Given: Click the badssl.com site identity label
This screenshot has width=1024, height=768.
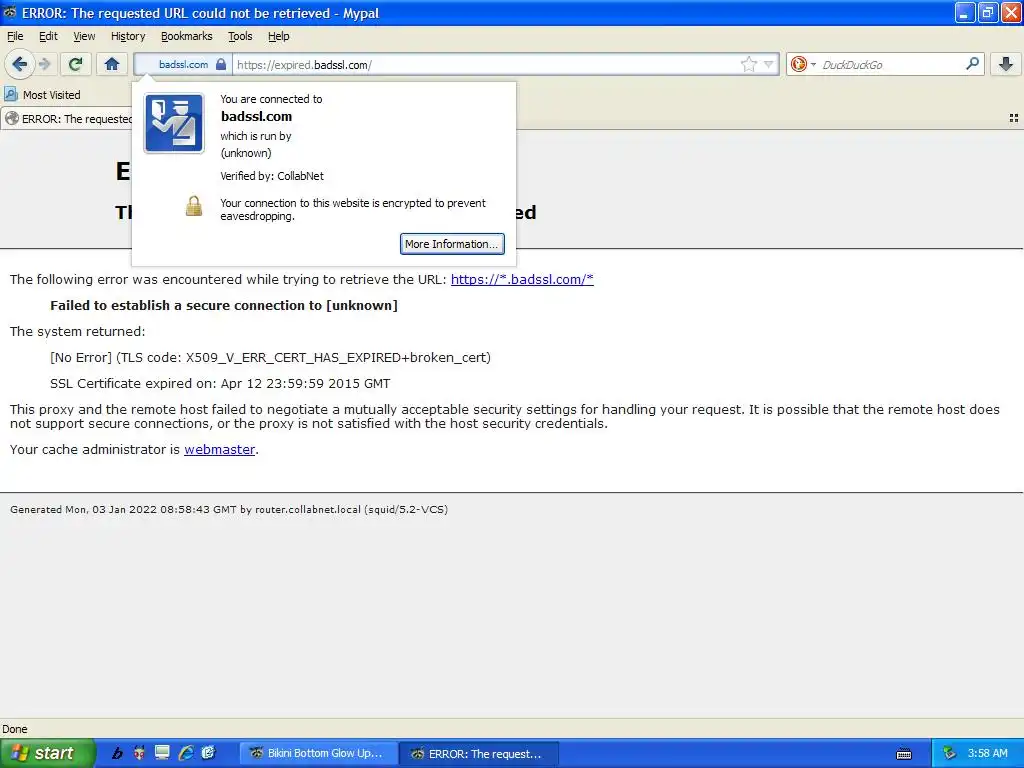Looking at the screenshot, I should 184,64.
